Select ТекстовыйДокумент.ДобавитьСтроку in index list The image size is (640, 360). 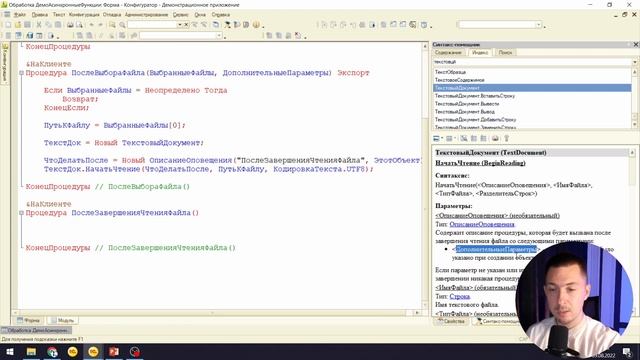tap(532, 120)
